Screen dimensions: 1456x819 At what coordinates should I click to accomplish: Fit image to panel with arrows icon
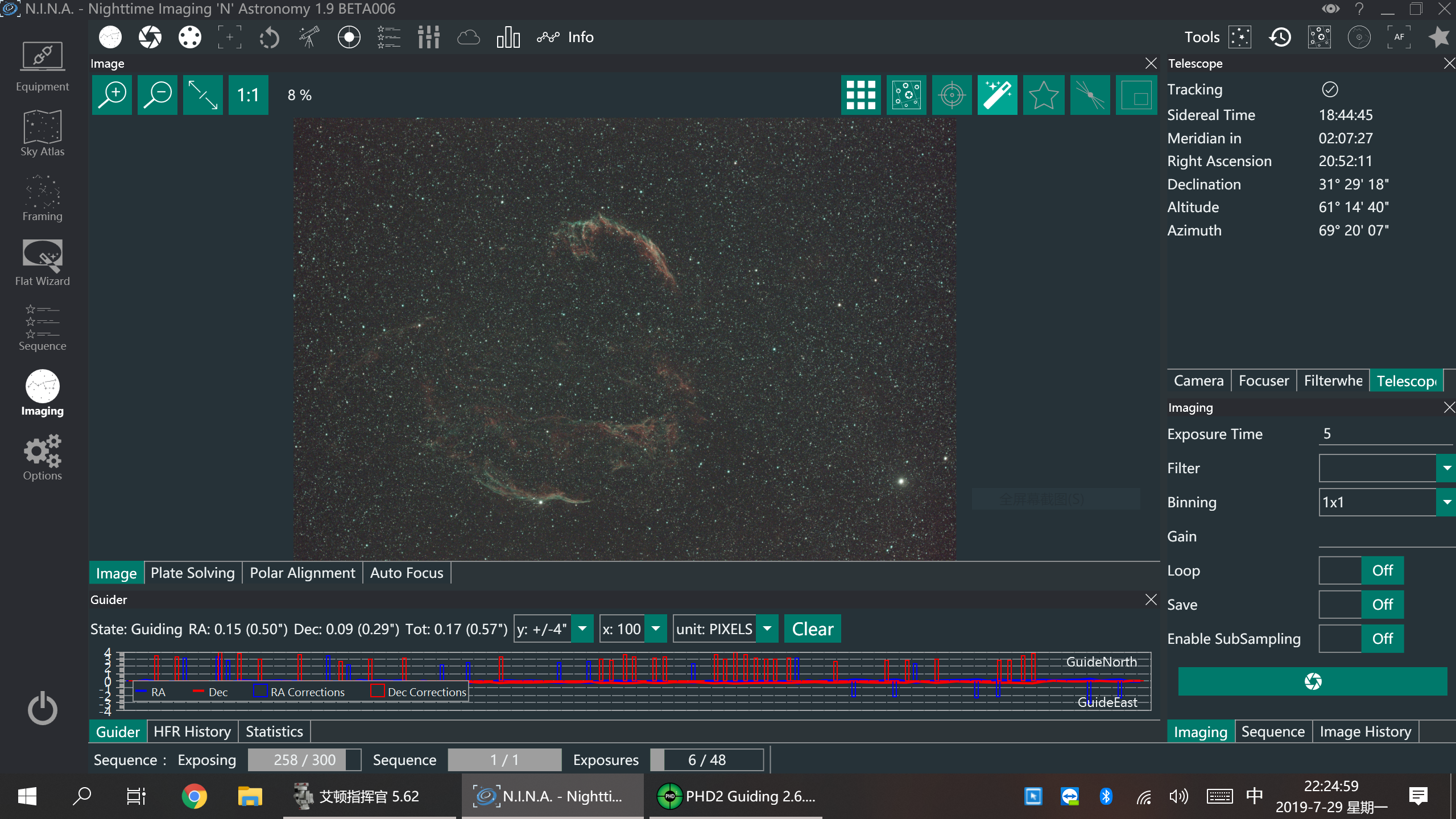pyautogui.click(x=203, y=95)
